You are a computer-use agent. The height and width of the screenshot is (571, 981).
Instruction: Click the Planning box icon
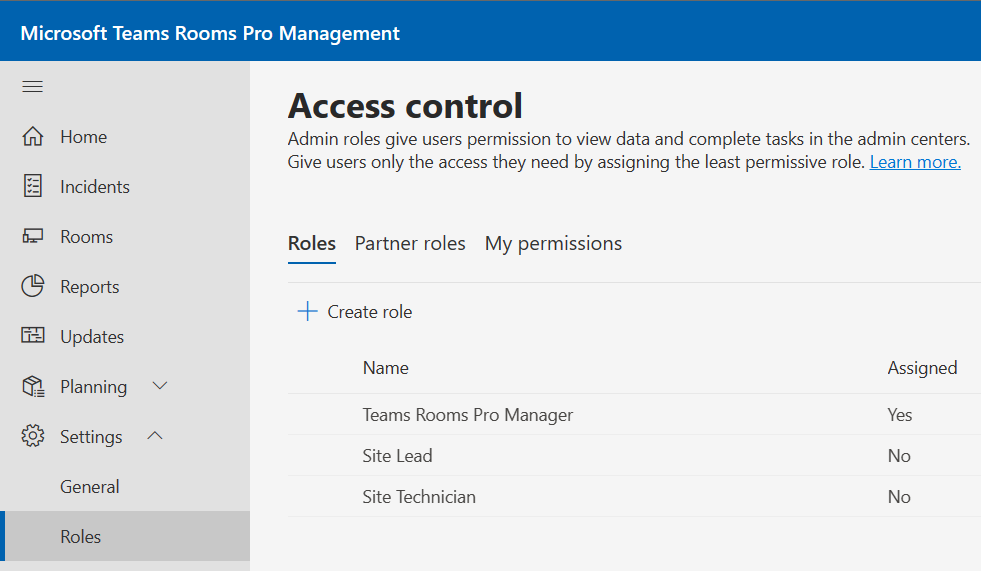click(33, 387)
